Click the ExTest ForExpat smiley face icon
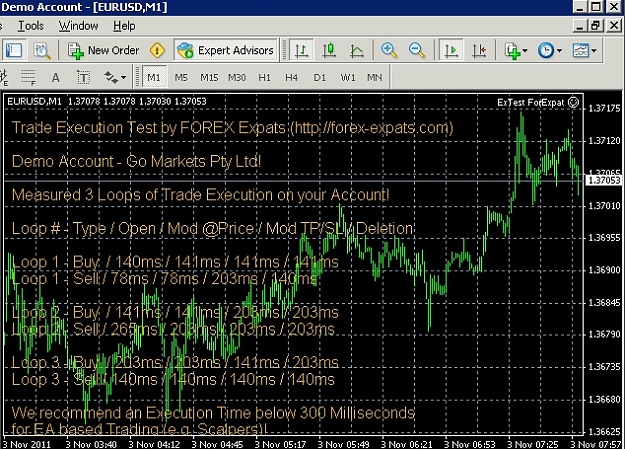Viewport: 625px width, 449px height. [573, 102]
